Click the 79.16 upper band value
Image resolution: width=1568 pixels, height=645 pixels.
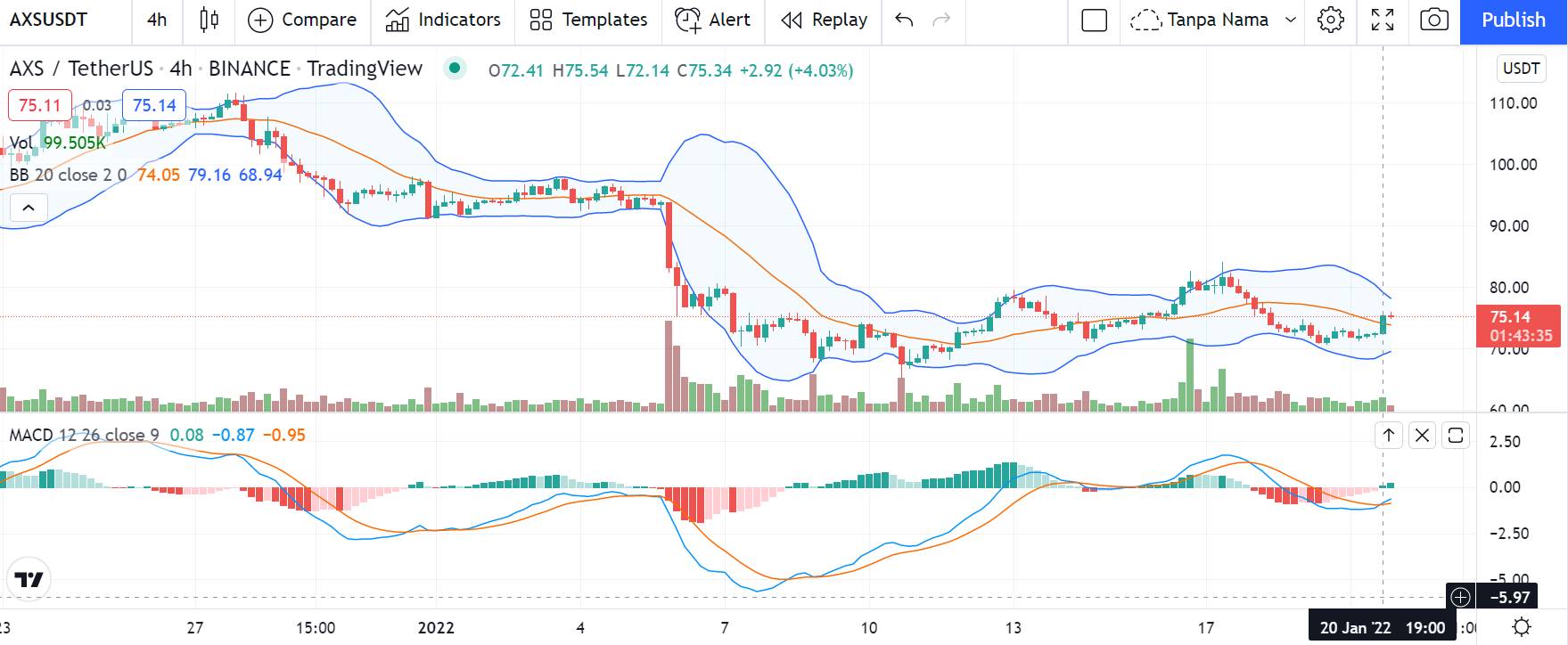click(x=209, y=175)
